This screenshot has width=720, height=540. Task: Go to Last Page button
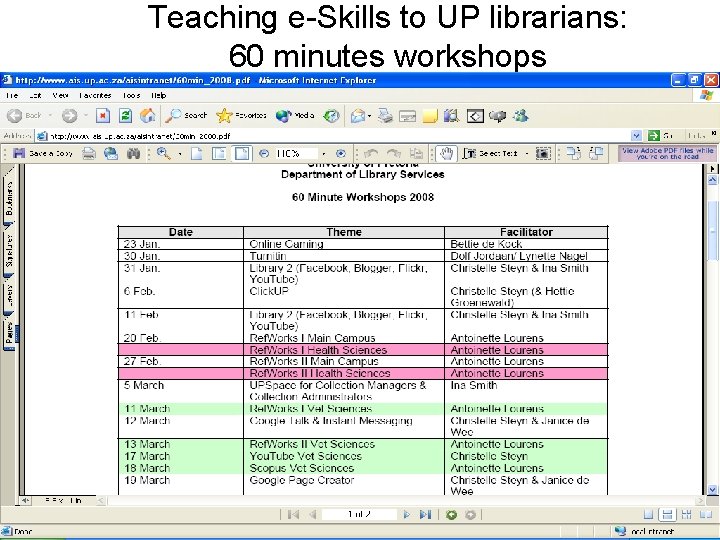(x=425, y=515)
